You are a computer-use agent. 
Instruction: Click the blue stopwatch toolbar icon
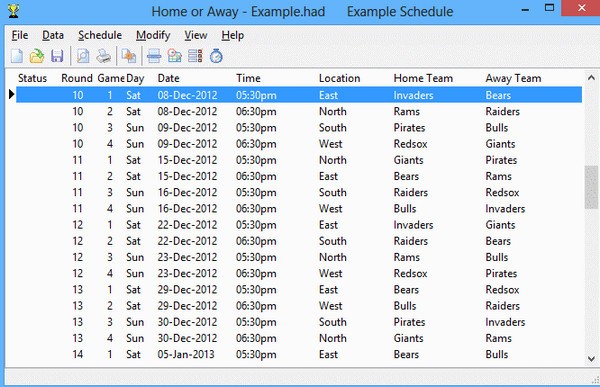point(216,56)
